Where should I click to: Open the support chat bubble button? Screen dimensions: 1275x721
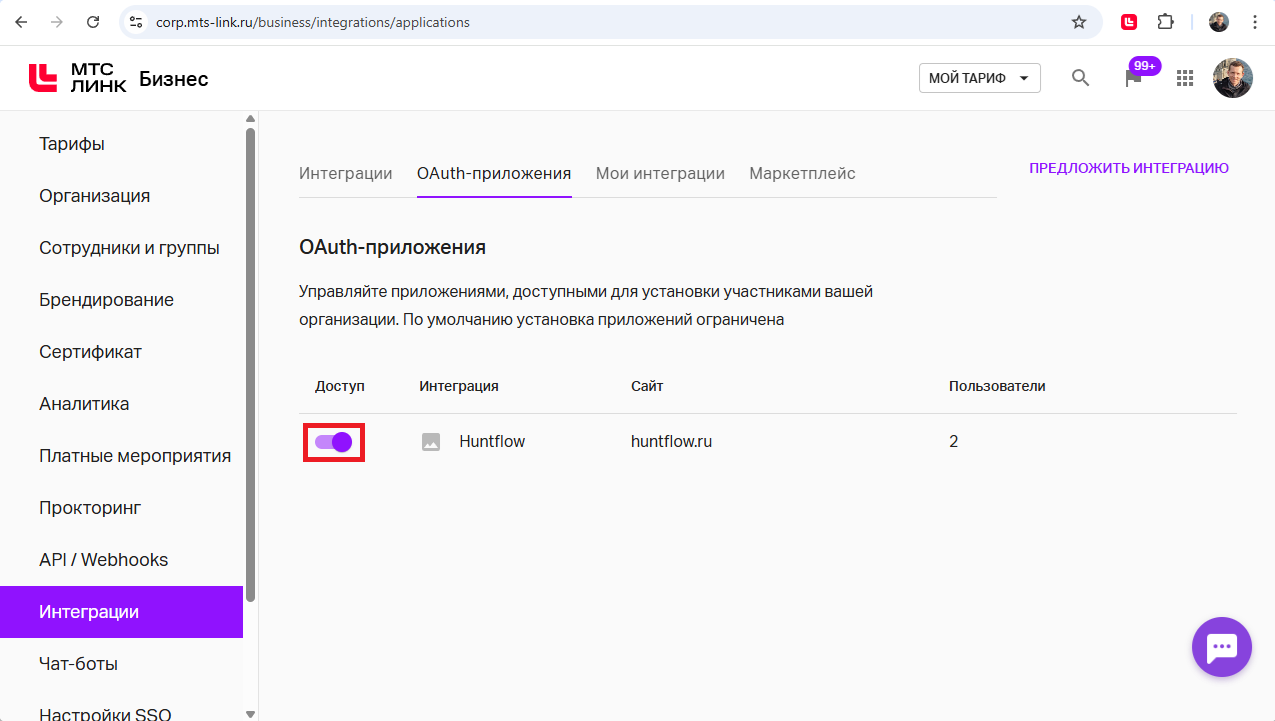(1222, 647)
